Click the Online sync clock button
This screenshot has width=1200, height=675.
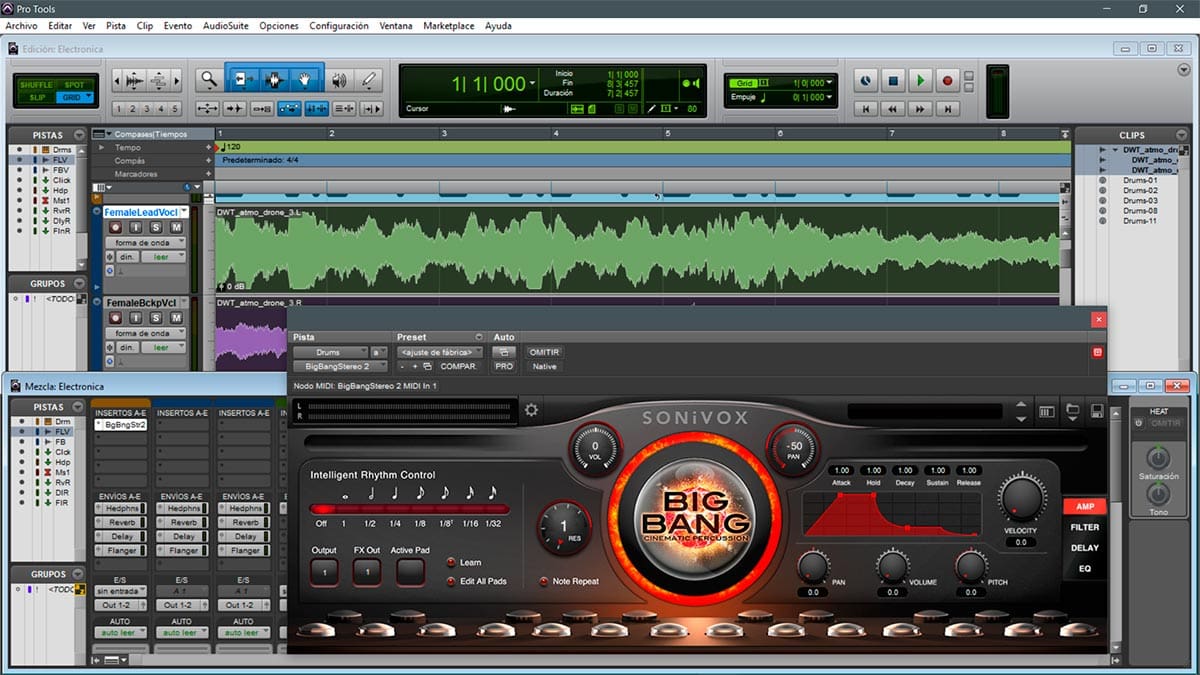pos(866,80)
